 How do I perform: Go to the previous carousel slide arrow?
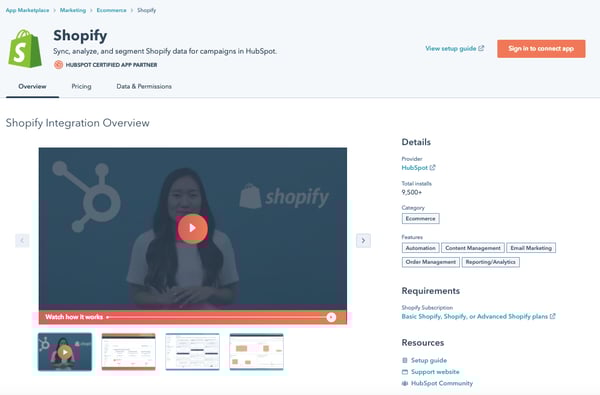(x=22, y=241)
